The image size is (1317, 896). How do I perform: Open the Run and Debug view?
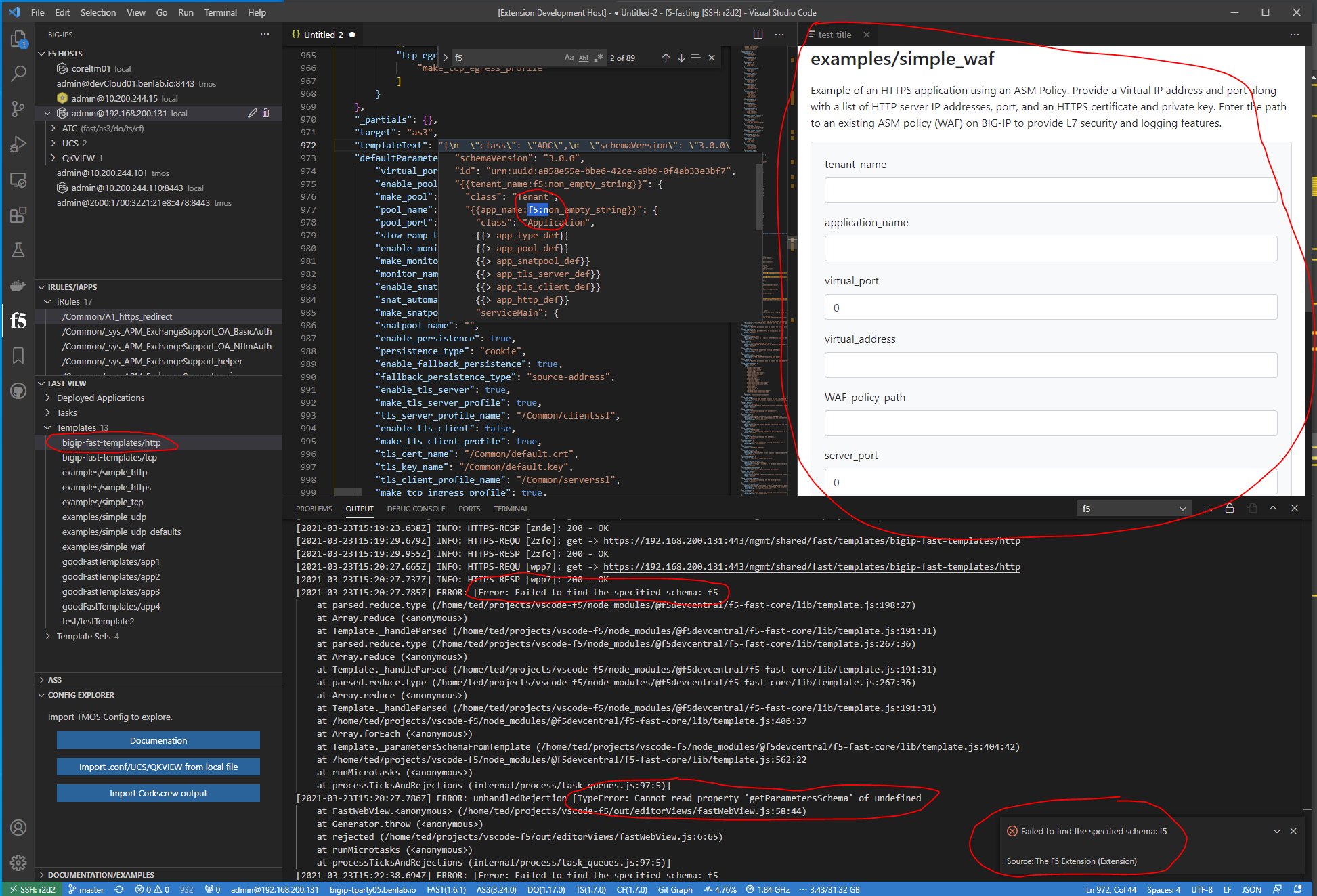(18, 144)
